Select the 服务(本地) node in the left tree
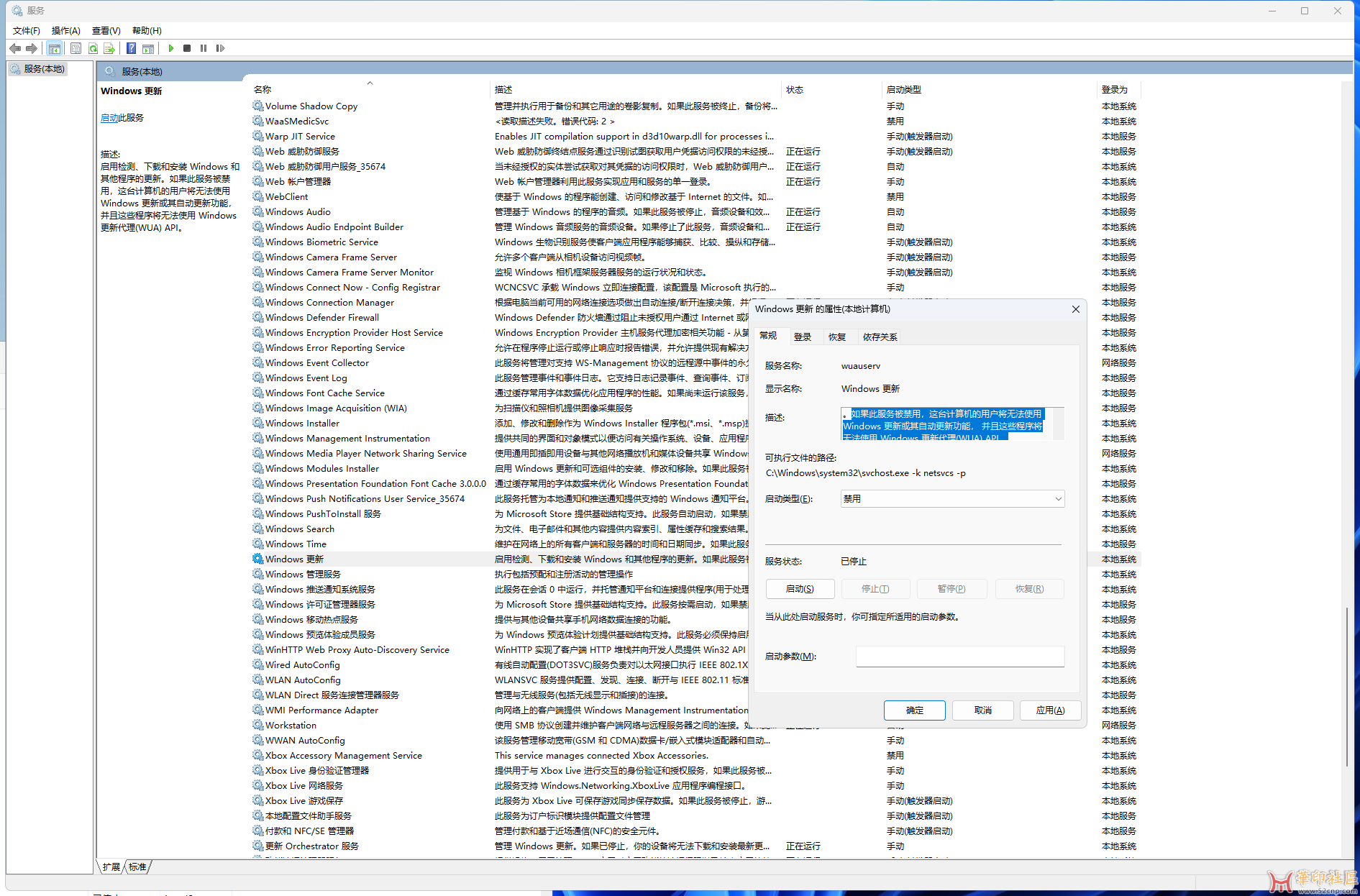Image resolution: width=1360 pixels, height=896 pixels. click(x=39, y=69)
